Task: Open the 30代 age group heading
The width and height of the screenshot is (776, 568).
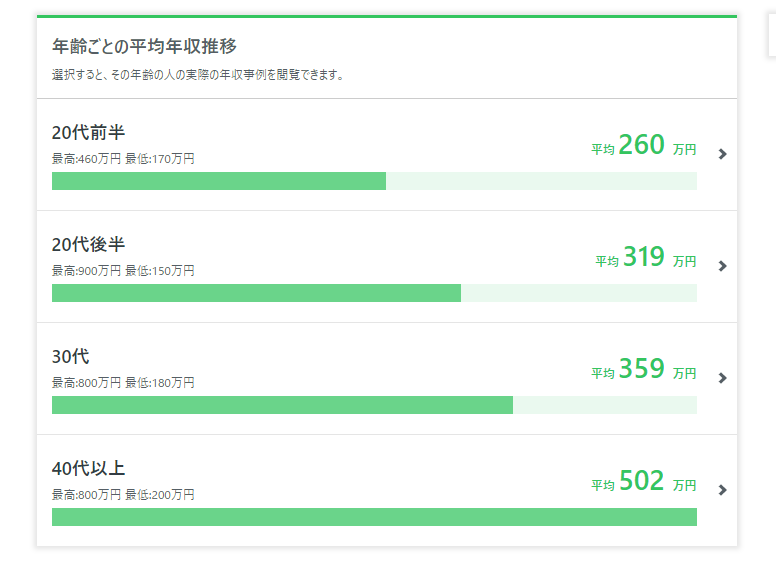Action: point(70,356)
